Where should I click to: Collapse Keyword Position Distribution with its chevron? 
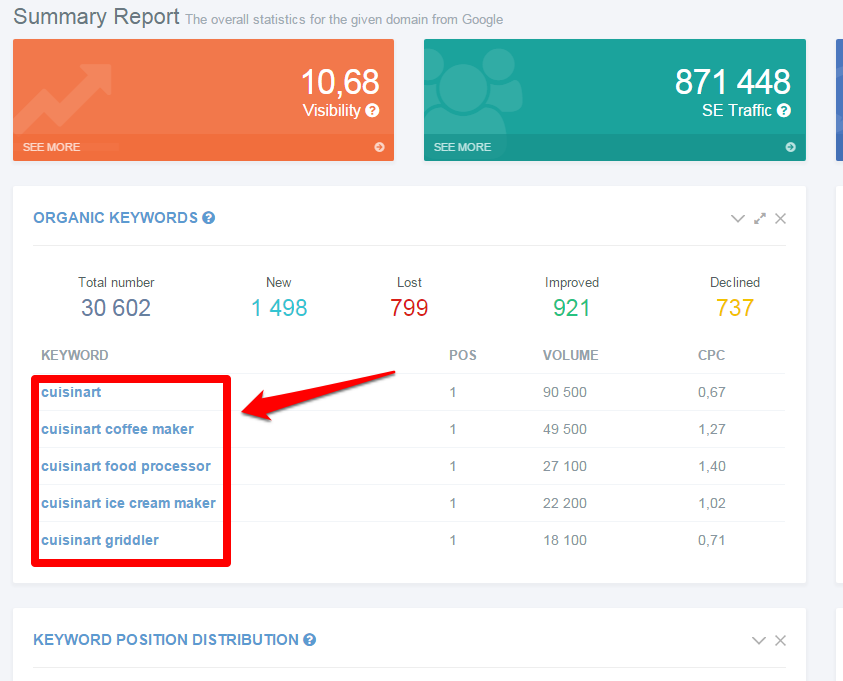[x=758, y=640]
